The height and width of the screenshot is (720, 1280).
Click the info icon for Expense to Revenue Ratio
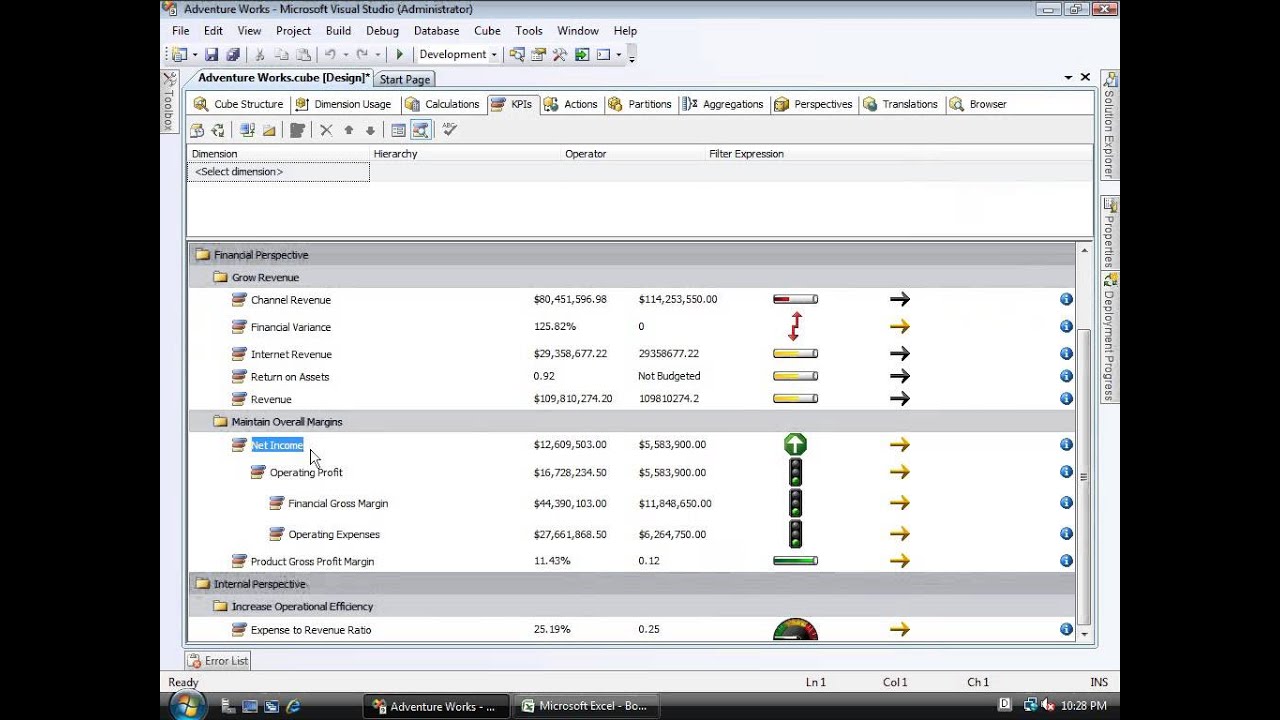[1066, 629]
